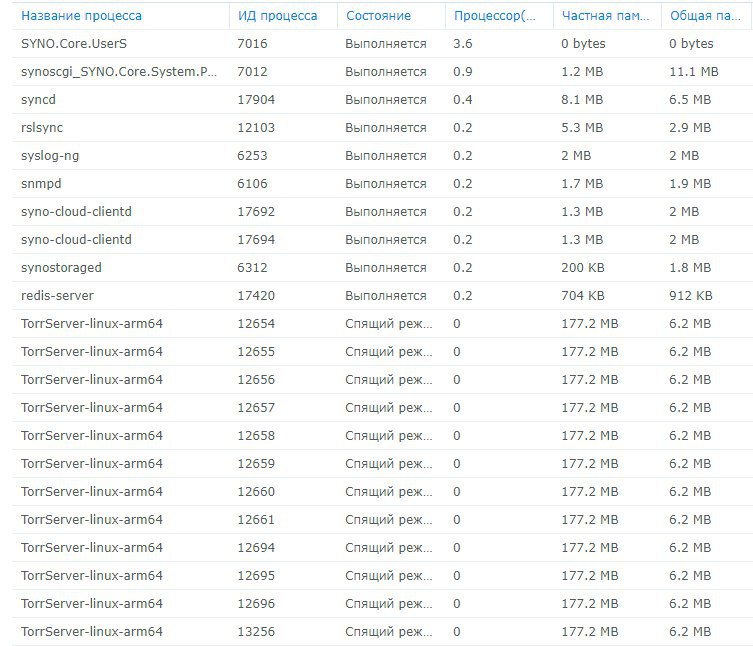Click private memory 200 KB of synostoraged
Screen dimensions: 753x646
coord(583,268)
